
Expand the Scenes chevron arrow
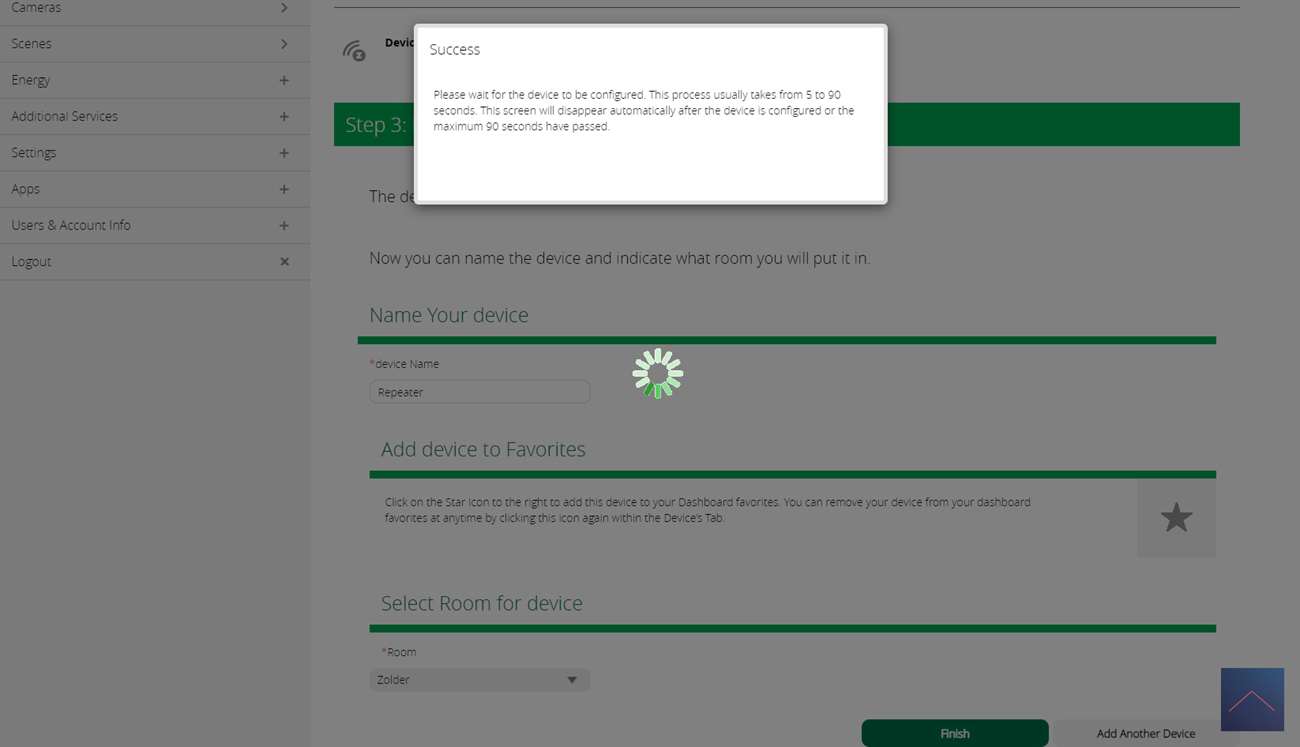[284, 44]
